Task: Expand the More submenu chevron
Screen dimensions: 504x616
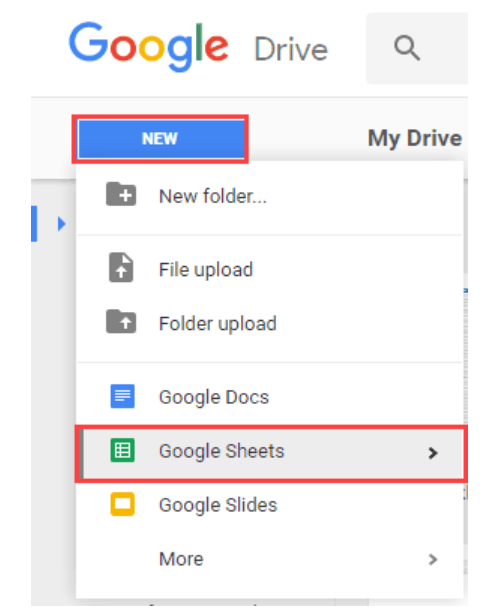Action: (x=433, y=559)
